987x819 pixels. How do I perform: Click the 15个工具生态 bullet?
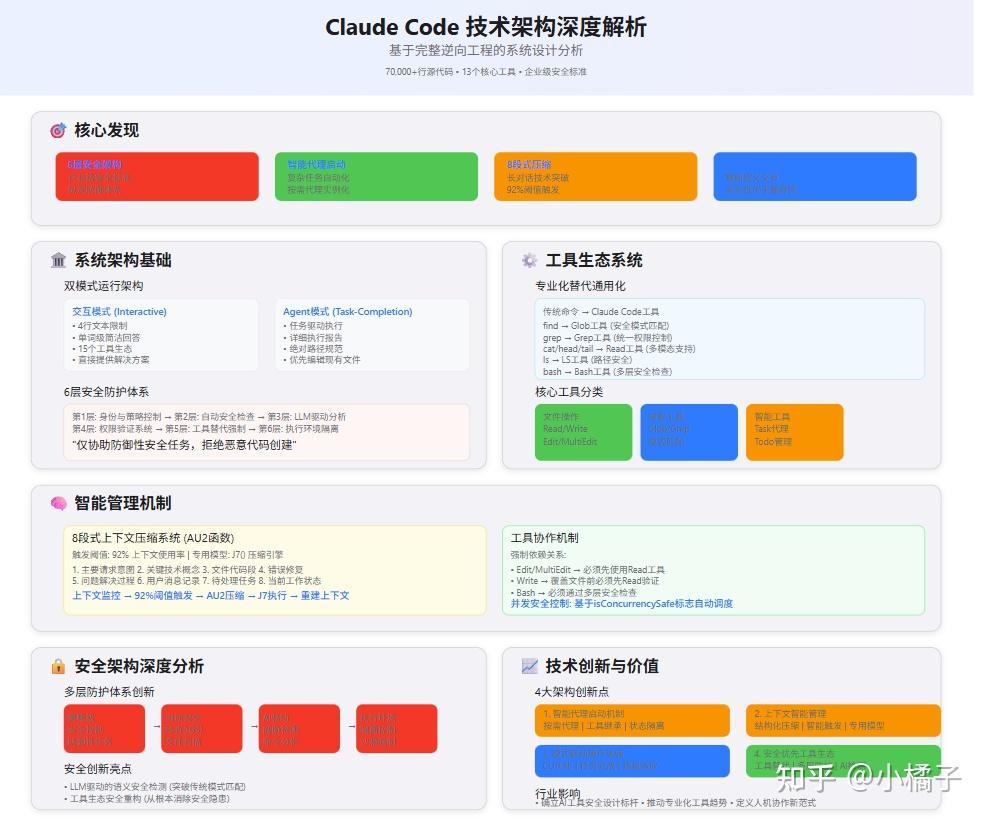(x=102, y=349)
